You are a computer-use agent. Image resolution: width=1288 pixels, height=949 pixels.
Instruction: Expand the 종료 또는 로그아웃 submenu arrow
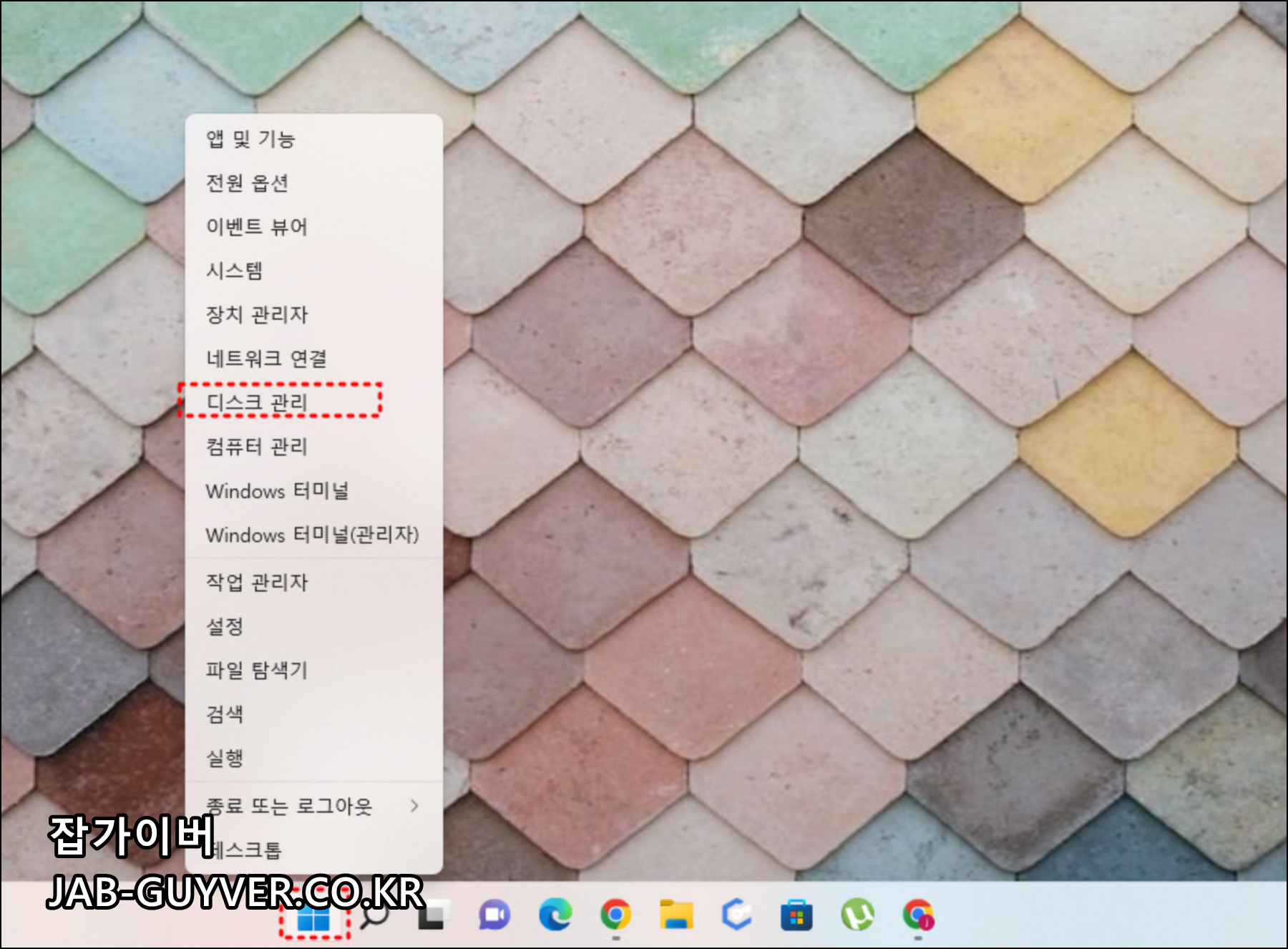coord(415,806)
